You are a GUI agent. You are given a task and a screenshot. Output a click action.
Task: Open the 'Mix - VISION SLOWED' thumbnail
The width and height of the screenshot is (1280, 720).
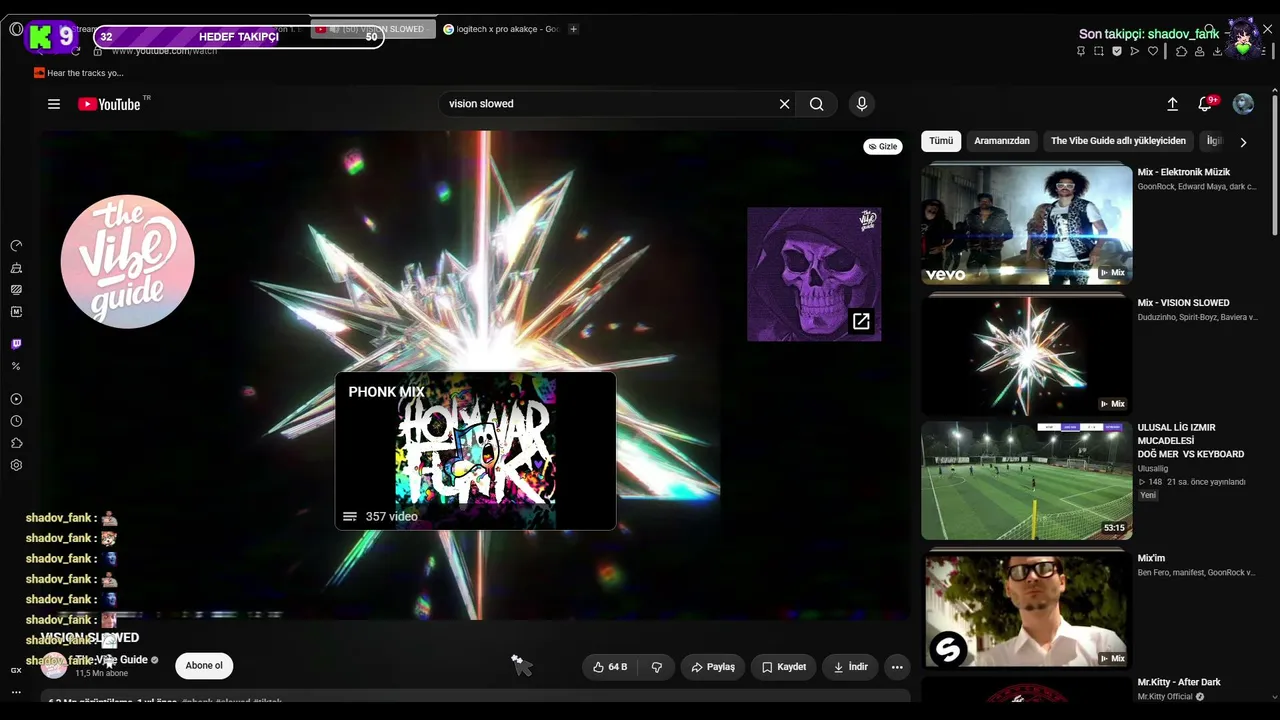[x=1027, y=355]
